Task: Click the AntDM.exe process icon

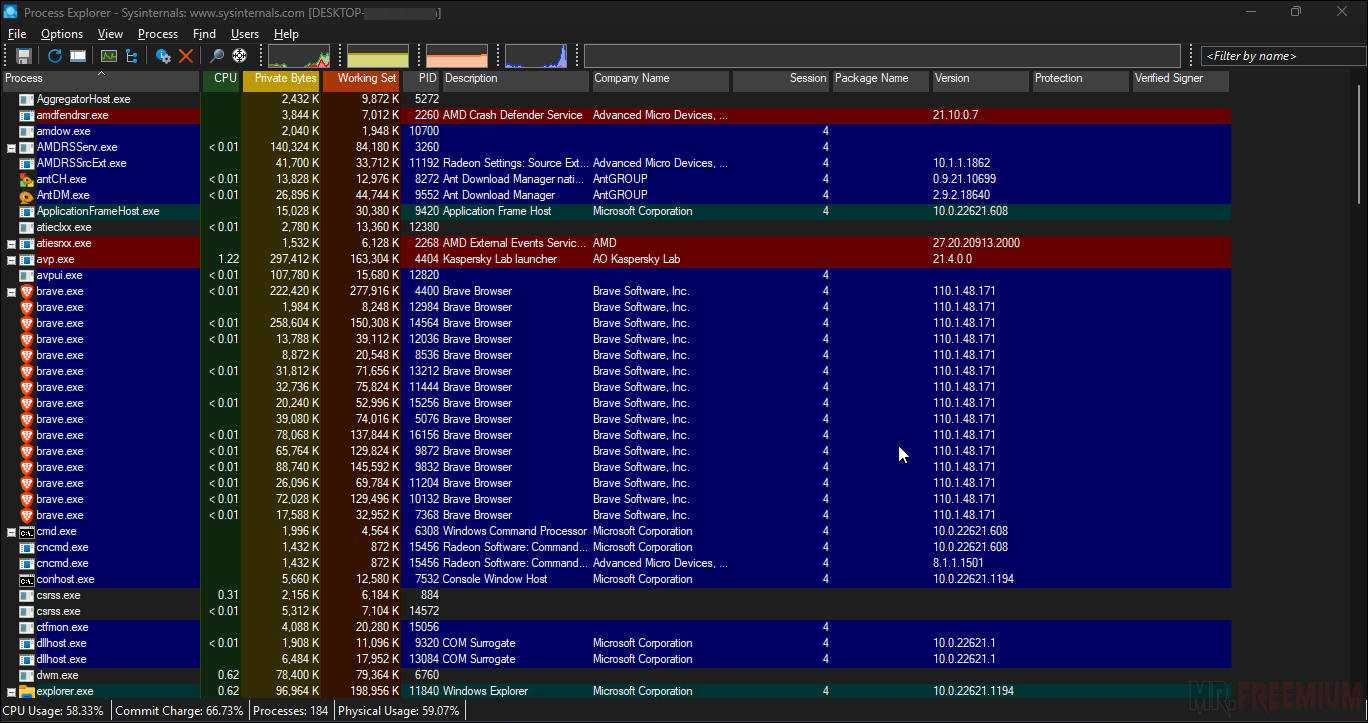Action: coord(27,195)
